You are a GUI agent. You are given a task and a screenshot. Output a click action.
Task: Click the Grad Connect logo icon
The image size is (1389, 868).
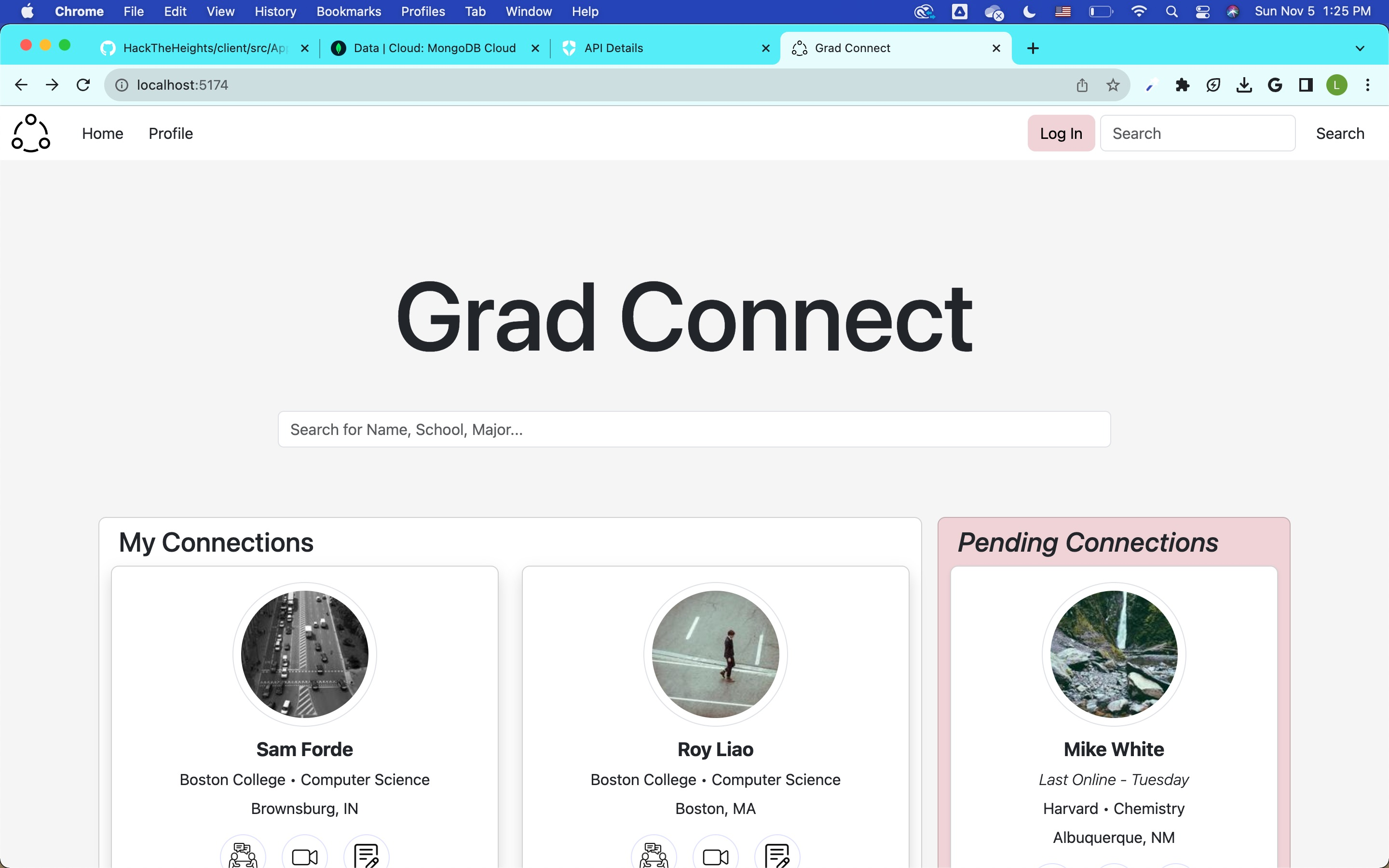[30, 133]
